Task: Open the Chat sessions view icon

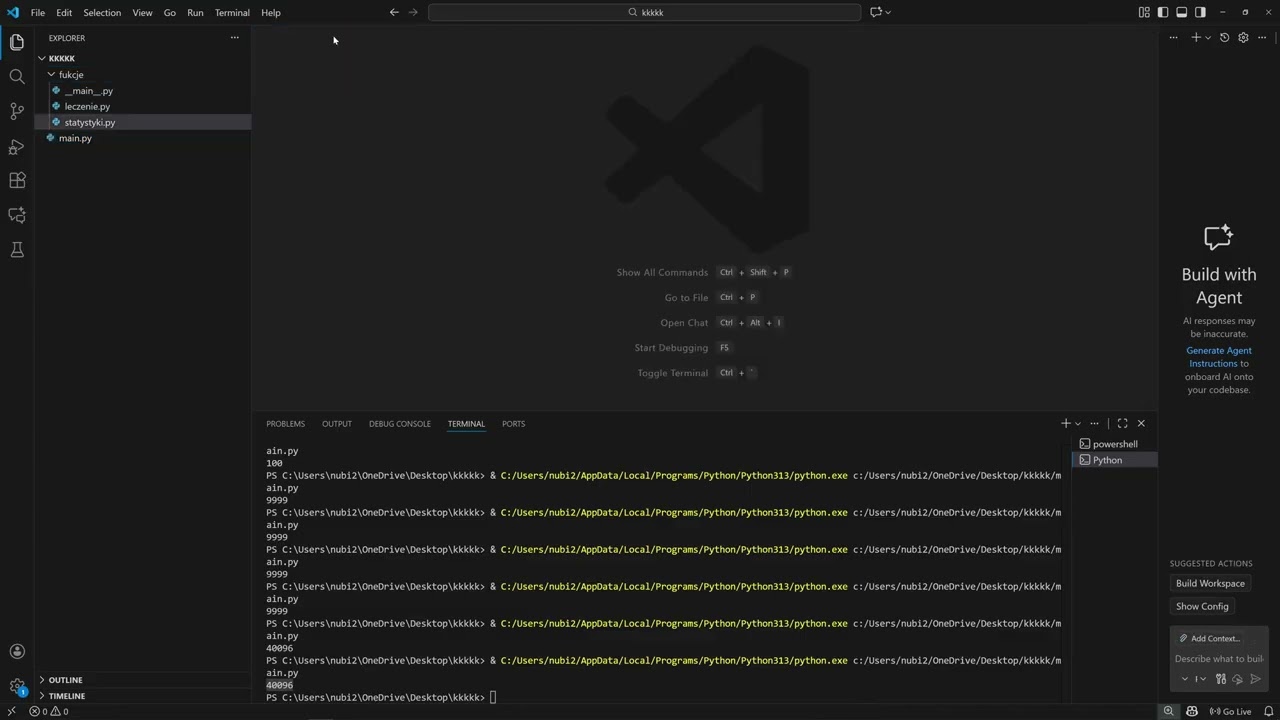Action: [x=17, y=215]
